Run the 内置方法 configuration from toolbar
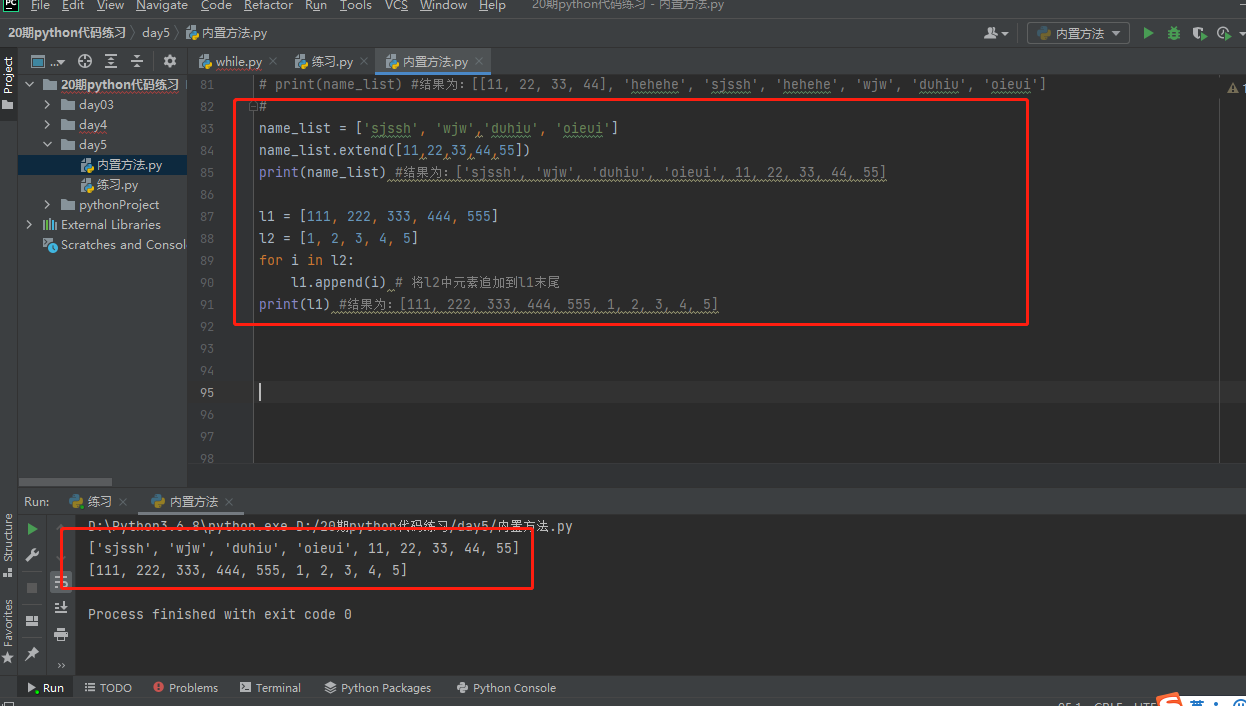1246x706 pixels. coord(1148,33)
